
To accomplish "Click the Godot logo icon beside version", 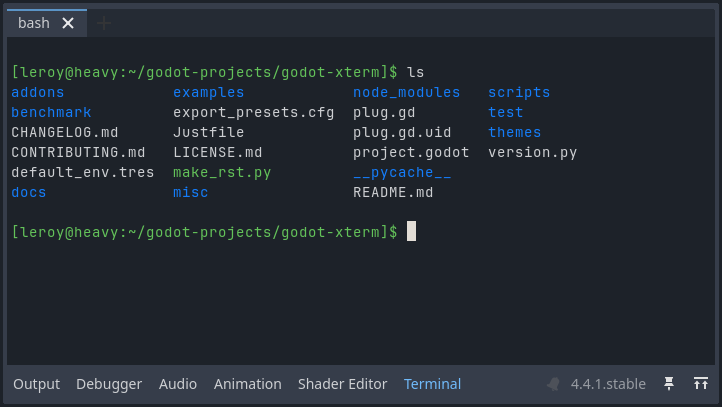I will pos(554,384).
